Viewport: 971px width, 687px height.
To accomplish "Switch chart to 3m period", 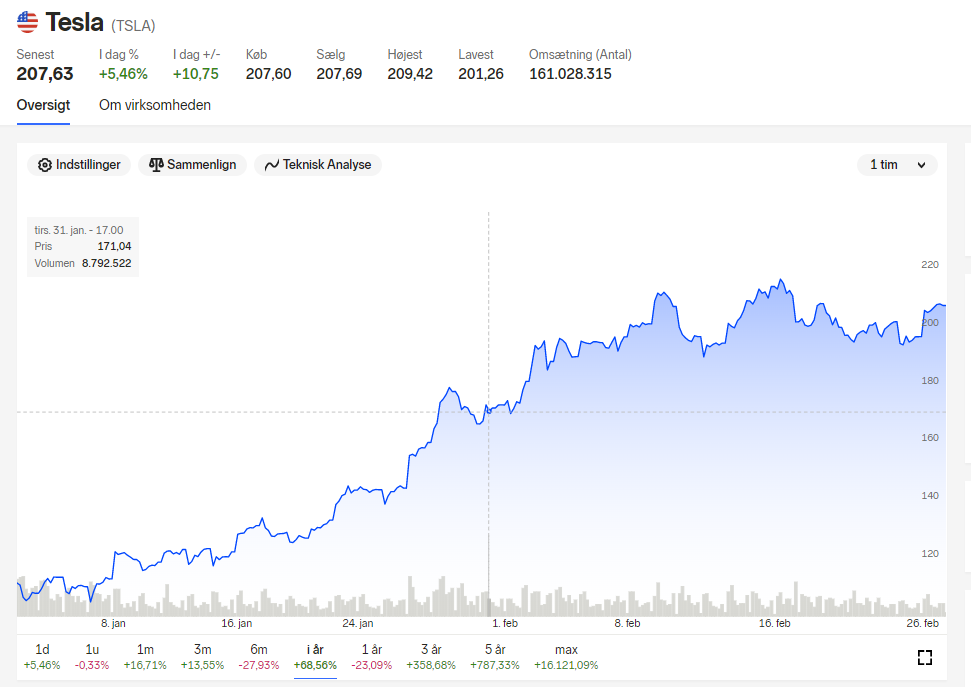I will pos(202,657).
